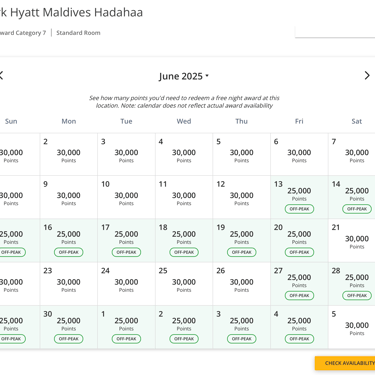Pick June 19 off-peak date

[x=242, y=241]
